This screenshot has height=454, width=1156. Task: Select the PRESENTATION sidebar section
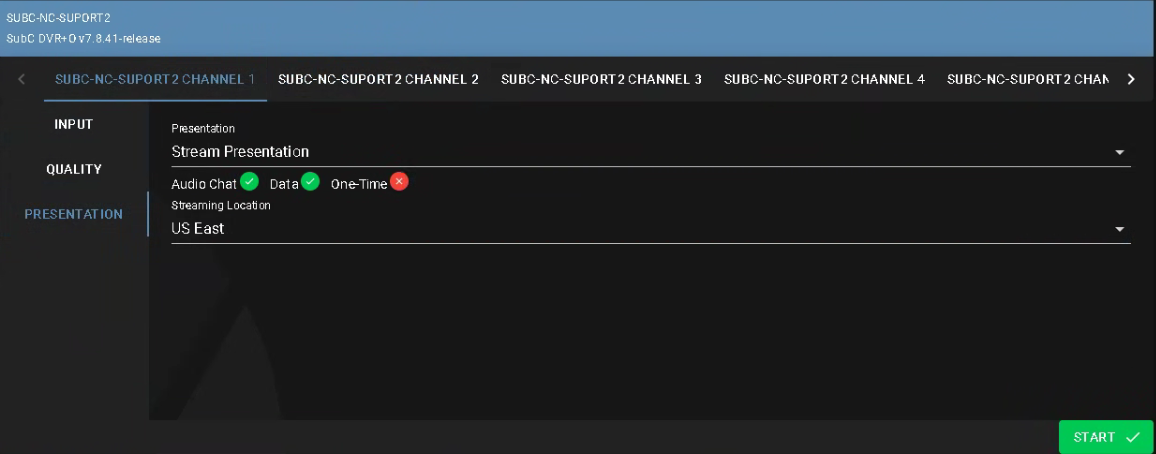pyautogui.click(x=74, y=214)
